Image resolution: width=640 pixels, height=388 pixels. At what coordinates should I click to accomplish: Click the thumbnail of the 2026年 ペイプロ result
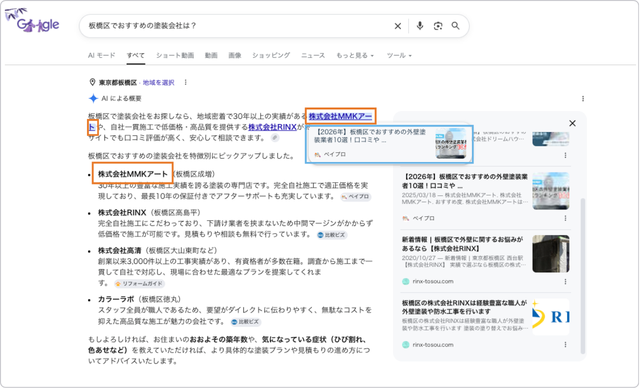coord(551,191)
